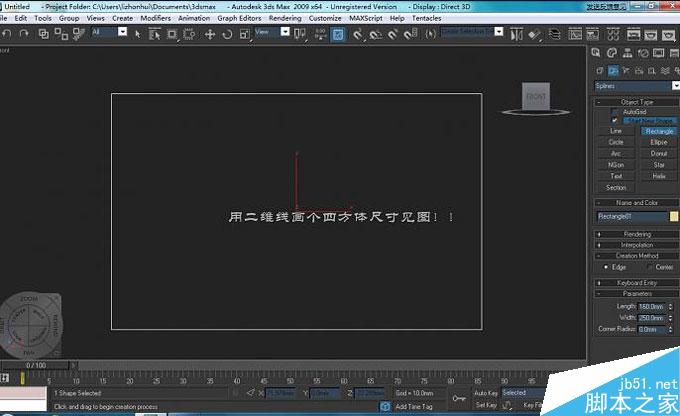Click Use Pivot Point Center icon
The width and height of the screenshot is (680, 416).
click(x=300, y=34)
